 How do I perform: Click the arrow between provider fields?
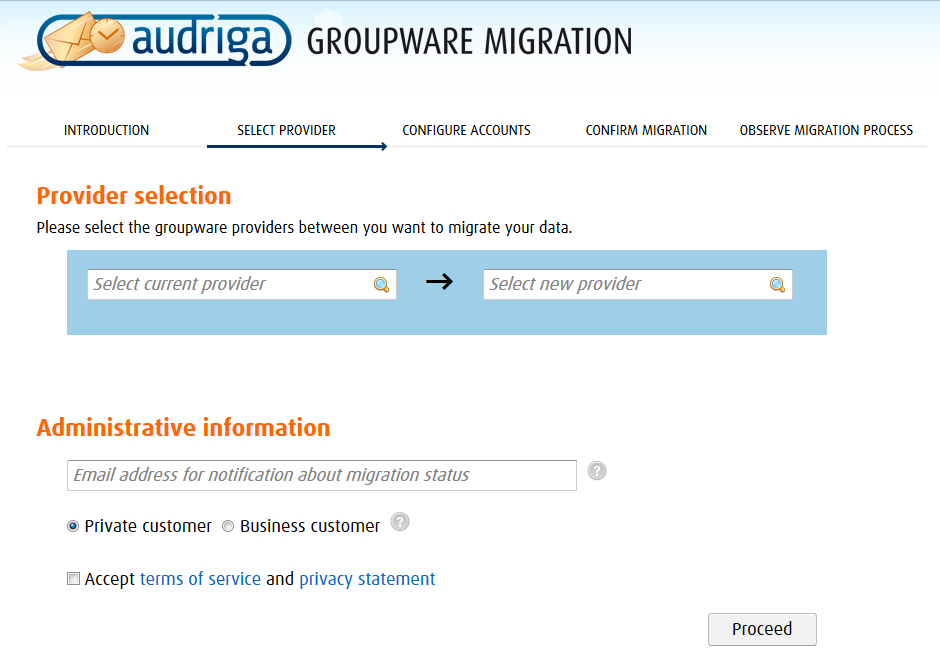(x=439, y=282)
